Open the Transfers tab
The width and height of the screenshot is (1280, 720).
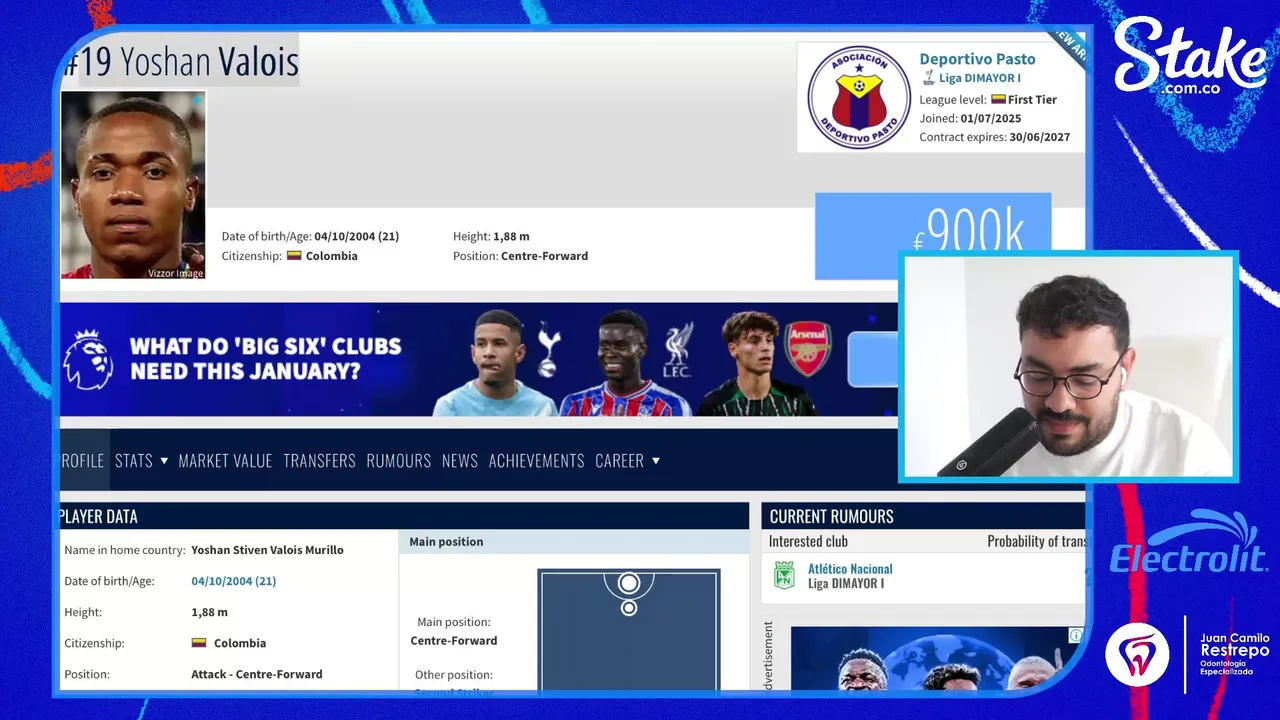tap(319, 461)
